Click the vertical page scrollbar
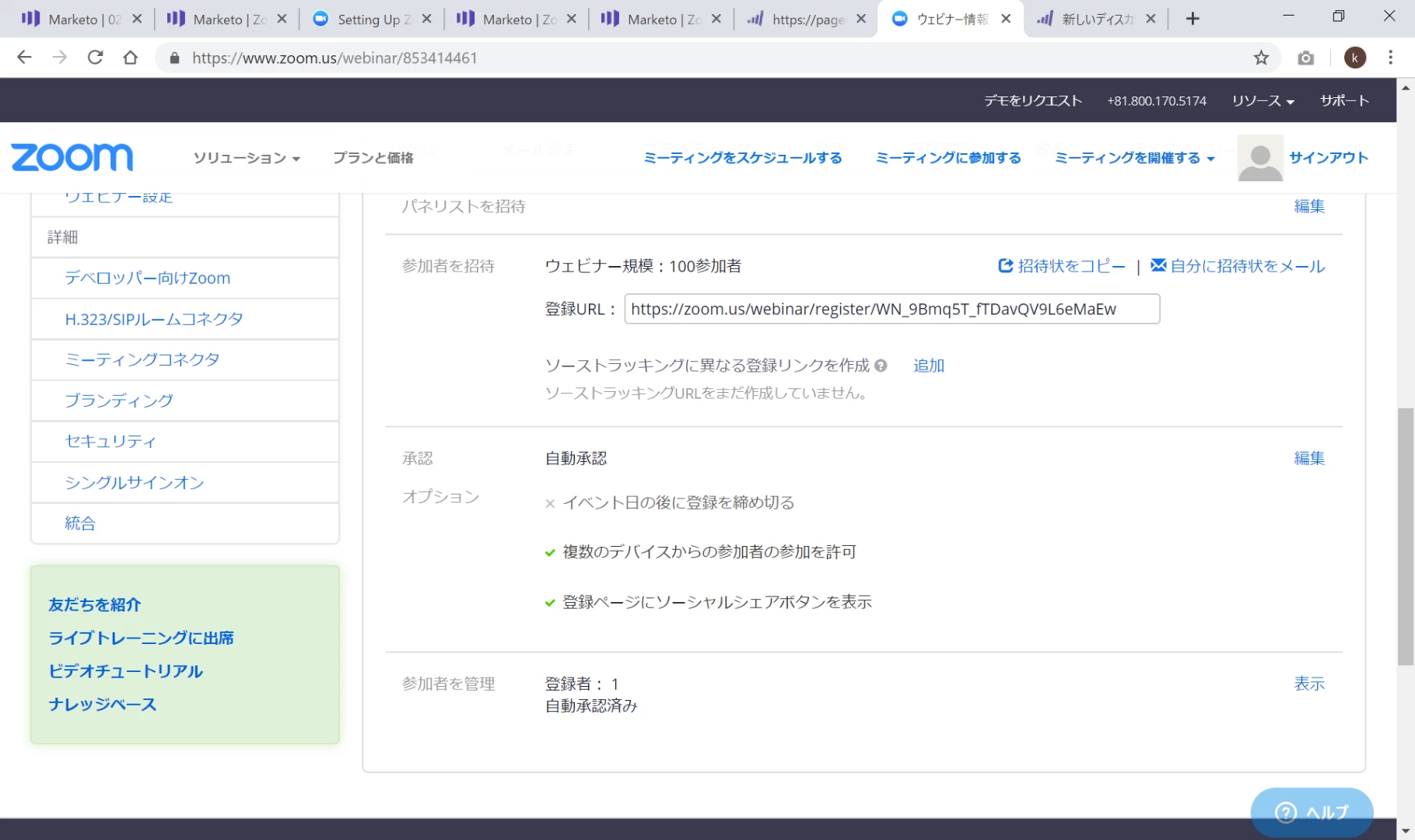 (1406, 537)
